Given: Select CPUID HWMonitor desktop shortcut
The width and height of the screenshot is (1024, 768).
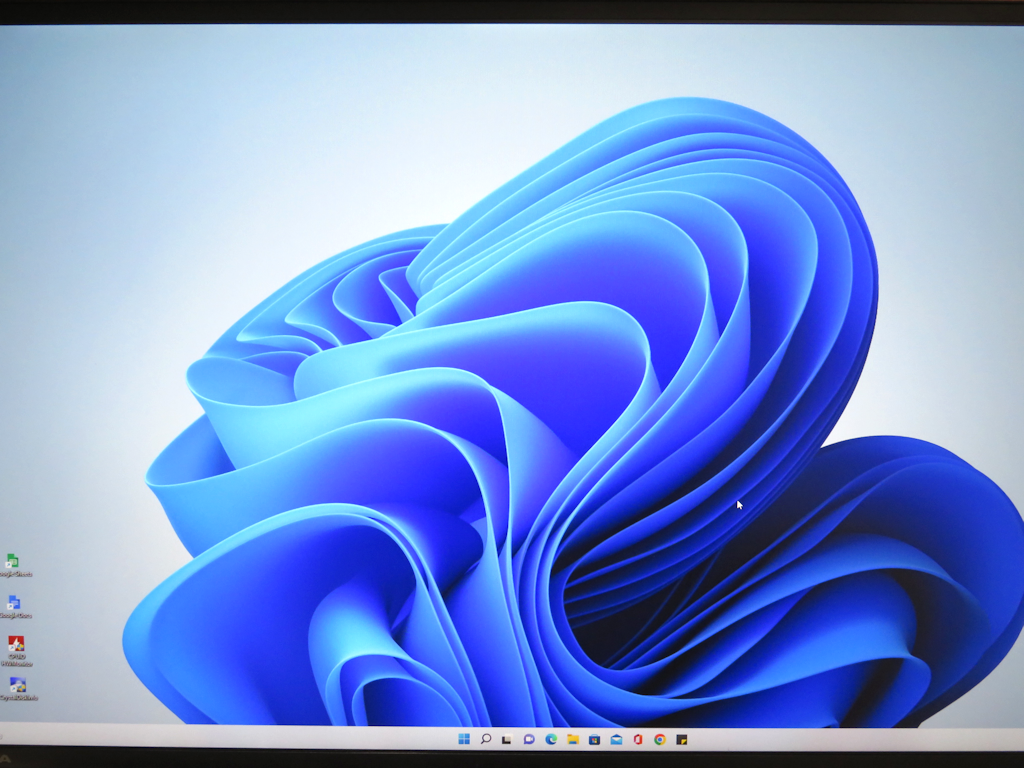Looking at the screenshot, I should point(16,651).
